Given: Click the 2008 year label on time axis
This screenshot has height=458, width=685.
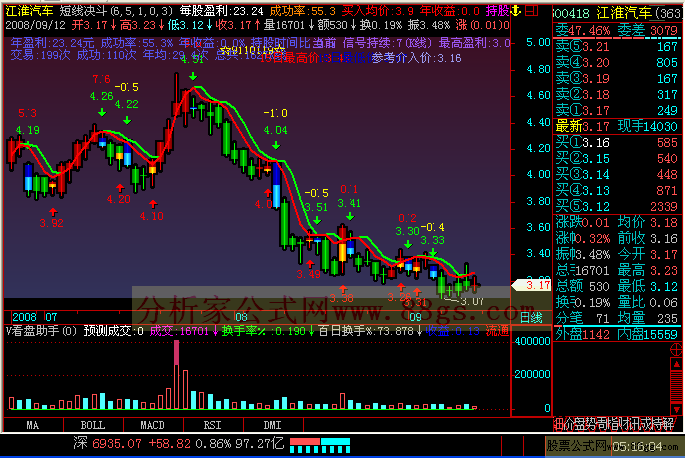Looking at the screenshot, I should [24, 317].
